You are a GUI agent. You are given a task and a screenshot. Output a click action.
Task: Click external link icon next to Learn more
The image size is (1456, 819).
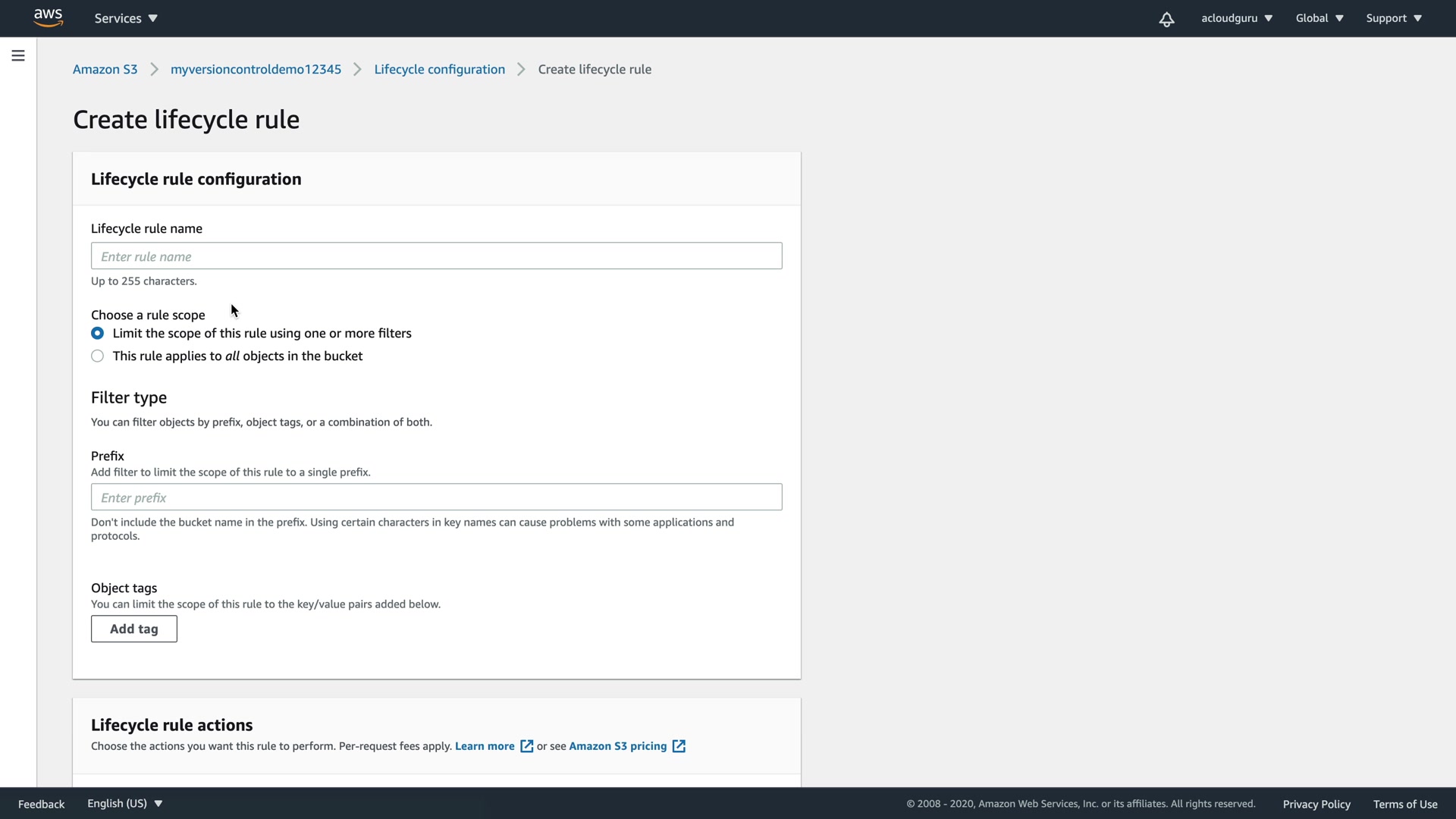[526, 746]
